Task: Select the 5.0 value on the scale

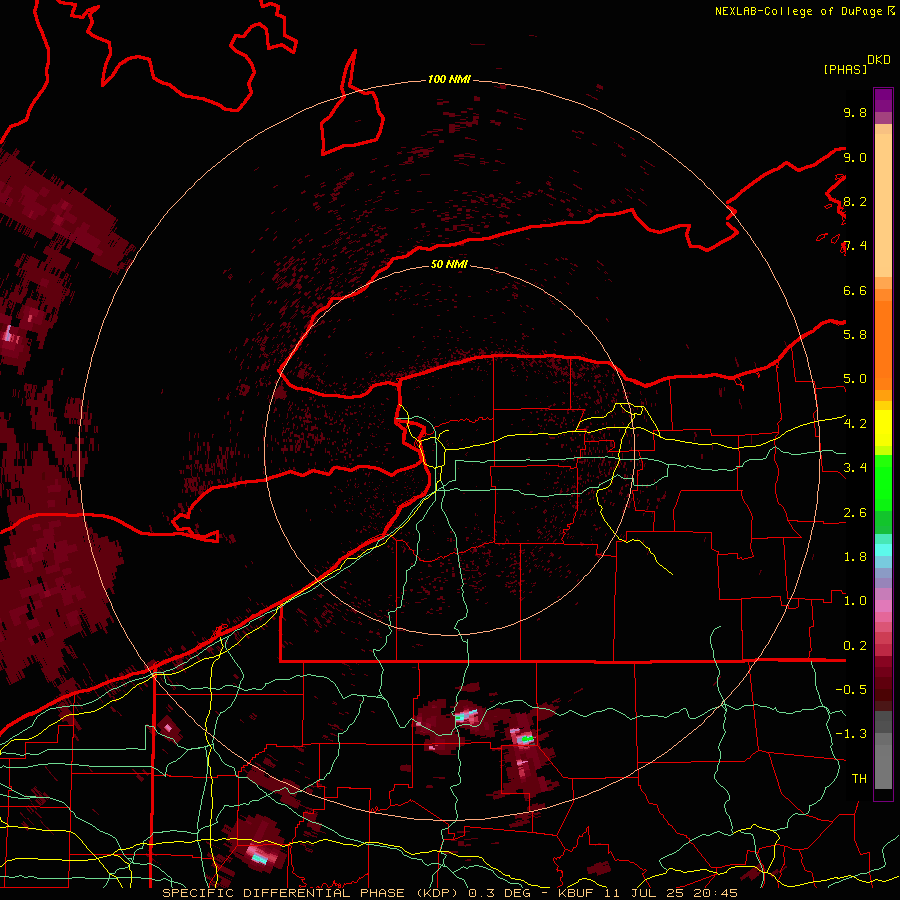Action: 855,379
